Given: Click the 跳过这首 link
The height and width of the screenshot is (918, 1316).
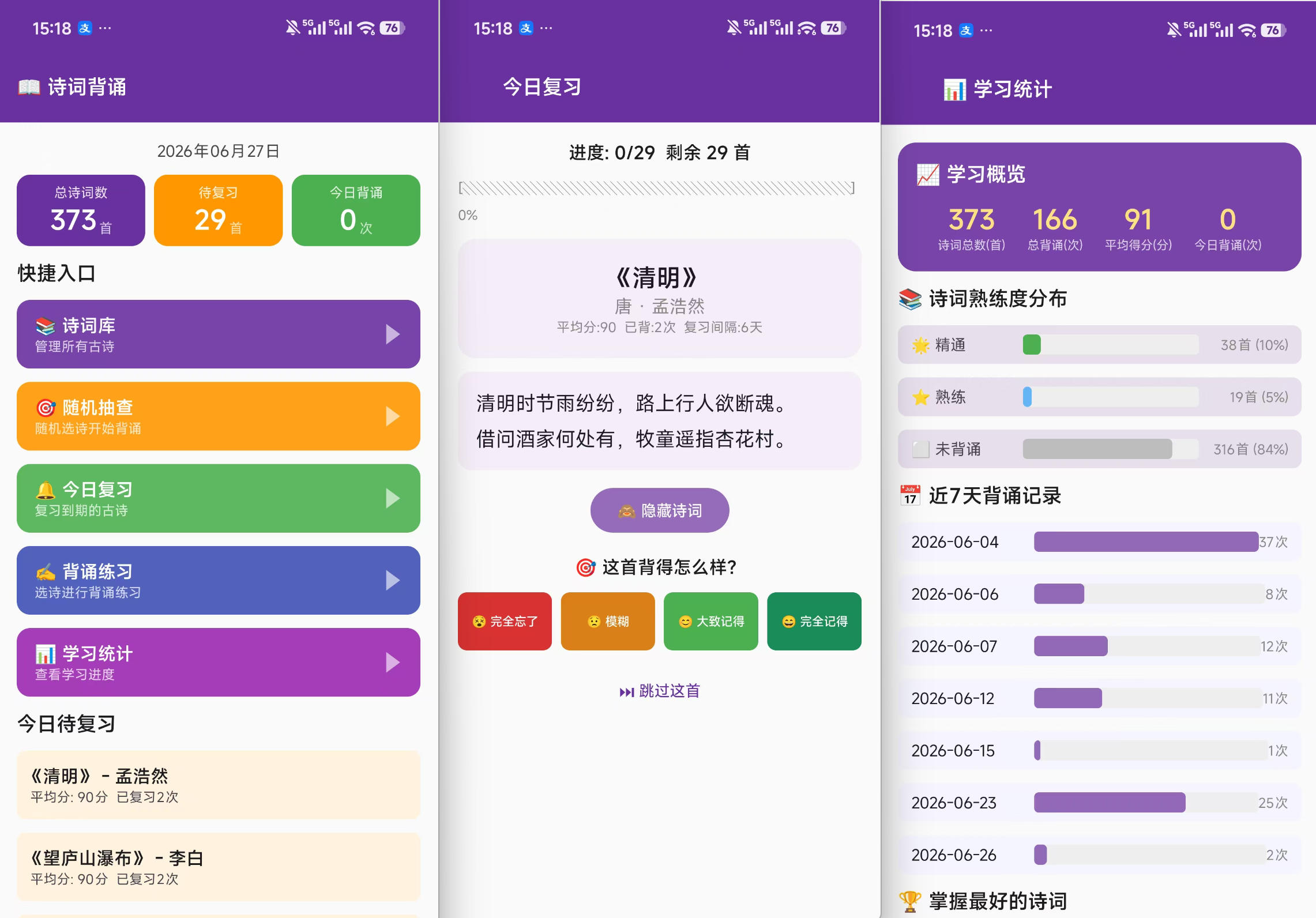Looking at the screenshot, I should tap(660, 691).
